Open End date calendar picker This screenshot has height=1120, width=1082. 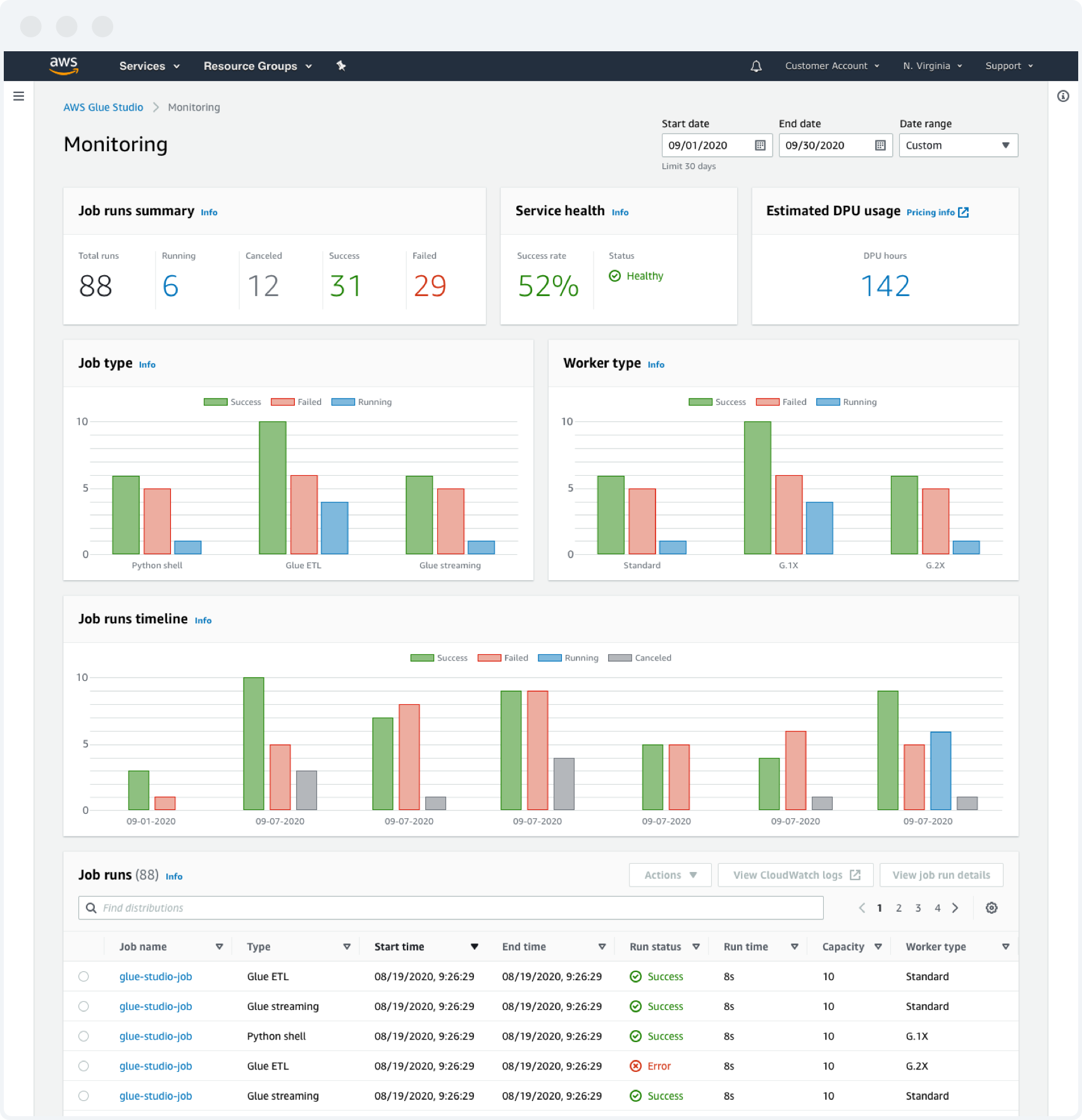[880, 146]
